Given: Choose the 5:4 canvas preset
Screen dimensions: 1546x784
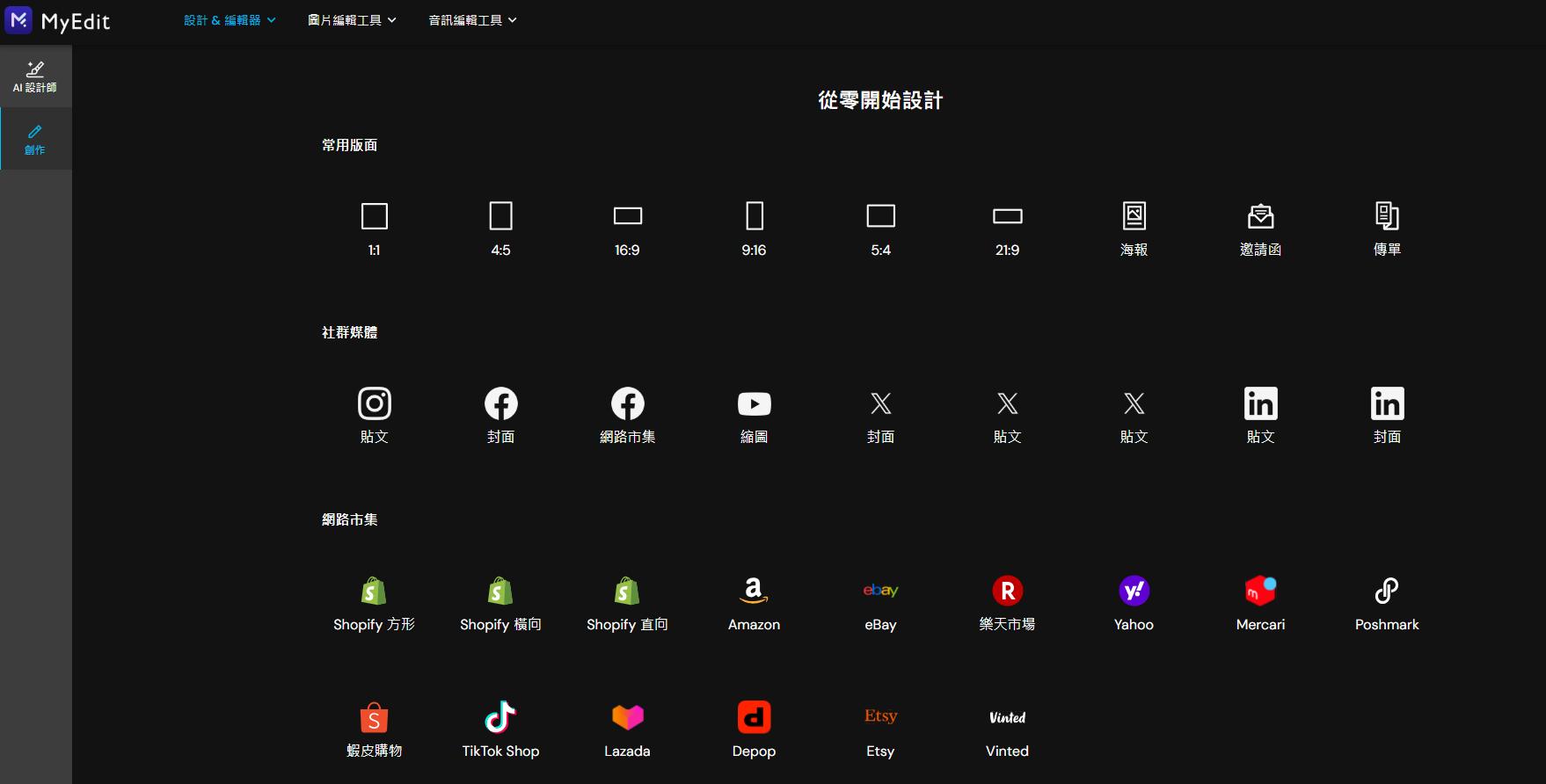Looking at the screenshot, I should tap(881, 229).
